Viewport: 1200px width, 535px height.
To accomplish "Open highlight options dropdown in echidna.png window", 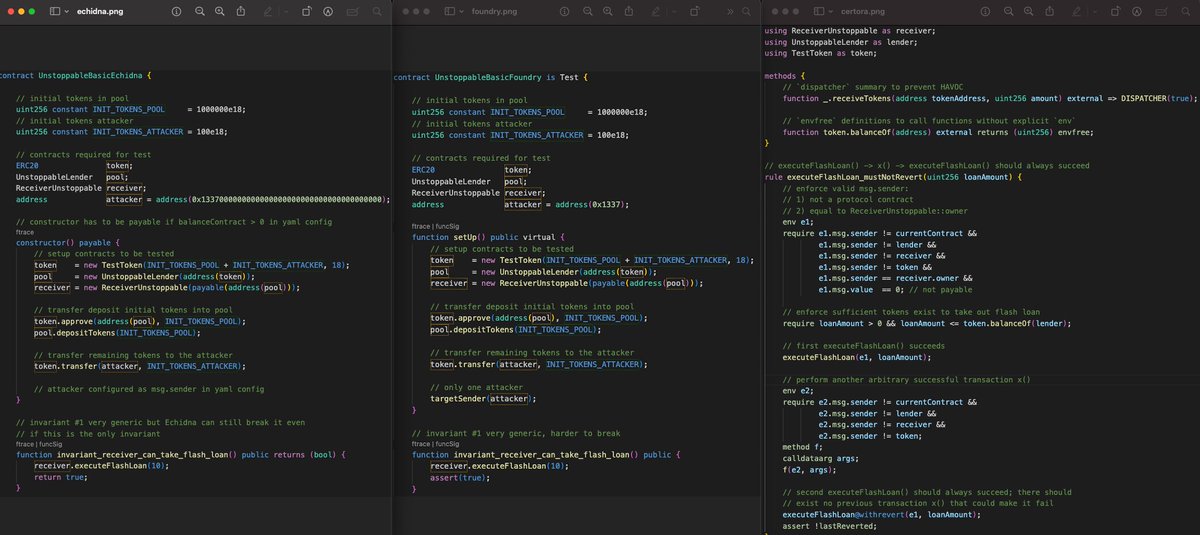I will (285, 12).
